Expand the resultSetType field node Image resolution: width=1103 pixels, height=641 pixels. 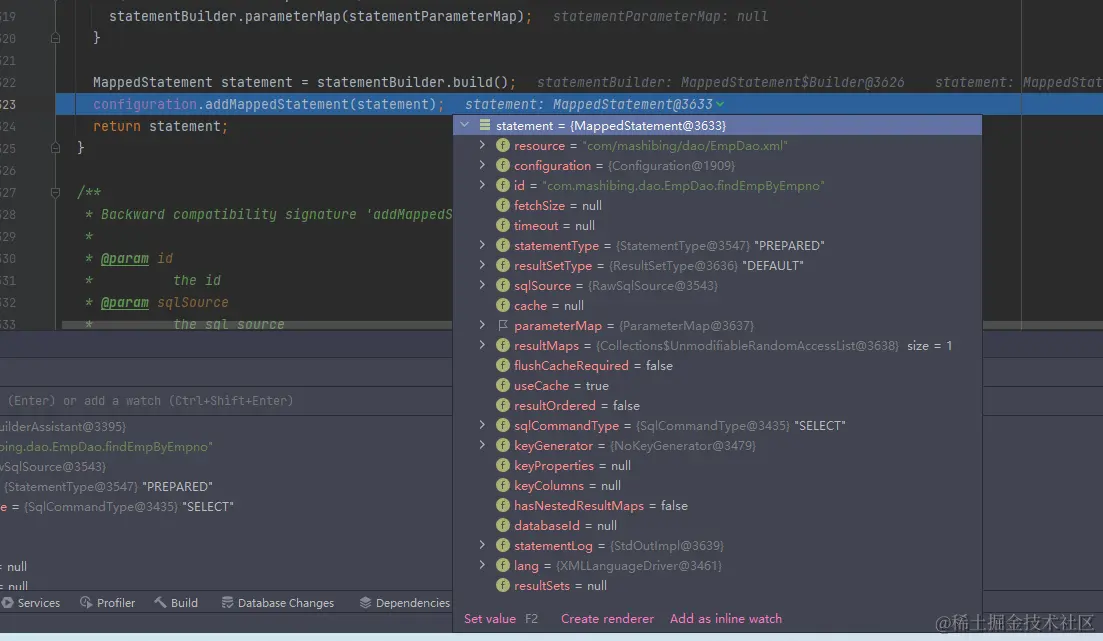[x=482, y=265]
